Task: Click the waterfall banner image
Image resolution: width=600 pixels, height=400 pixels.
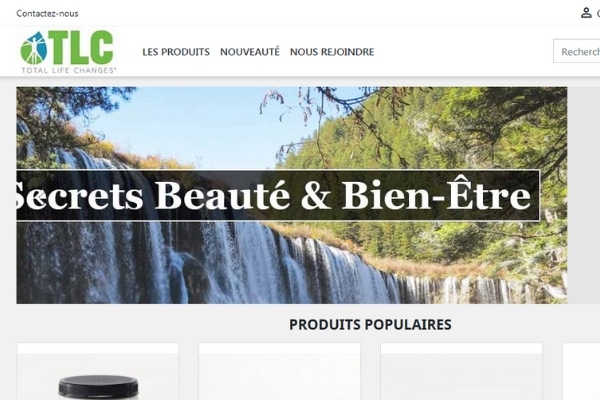Action: [292, 195]
